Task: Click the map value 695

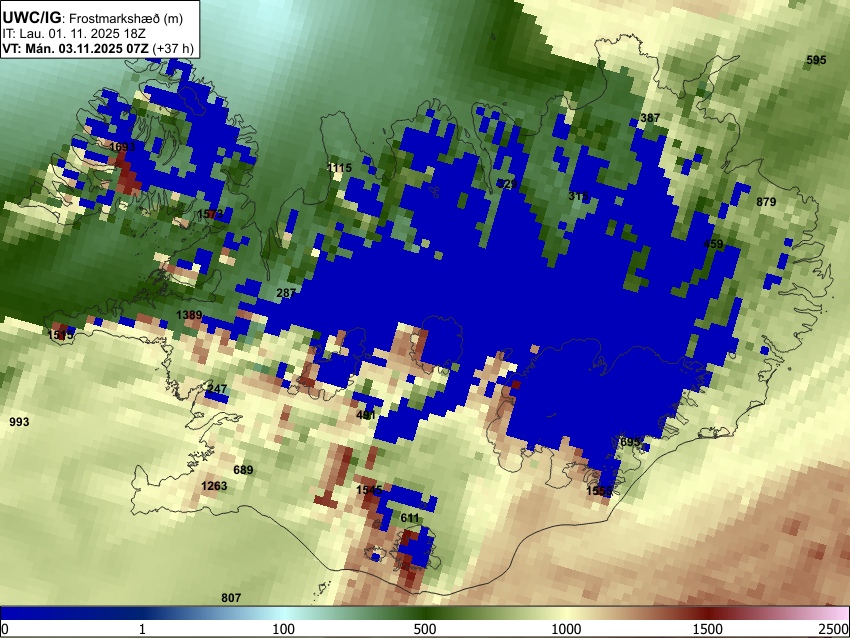Action: coord(630,442)
